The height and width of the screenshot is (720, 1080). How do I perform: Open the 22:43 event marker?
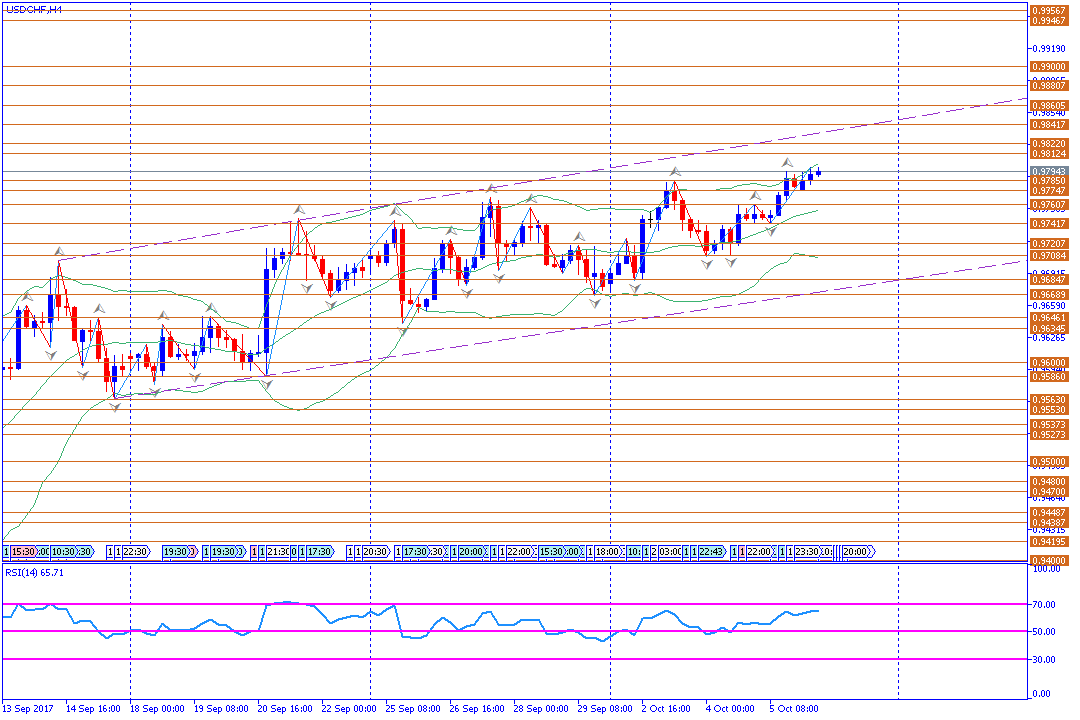709,551
